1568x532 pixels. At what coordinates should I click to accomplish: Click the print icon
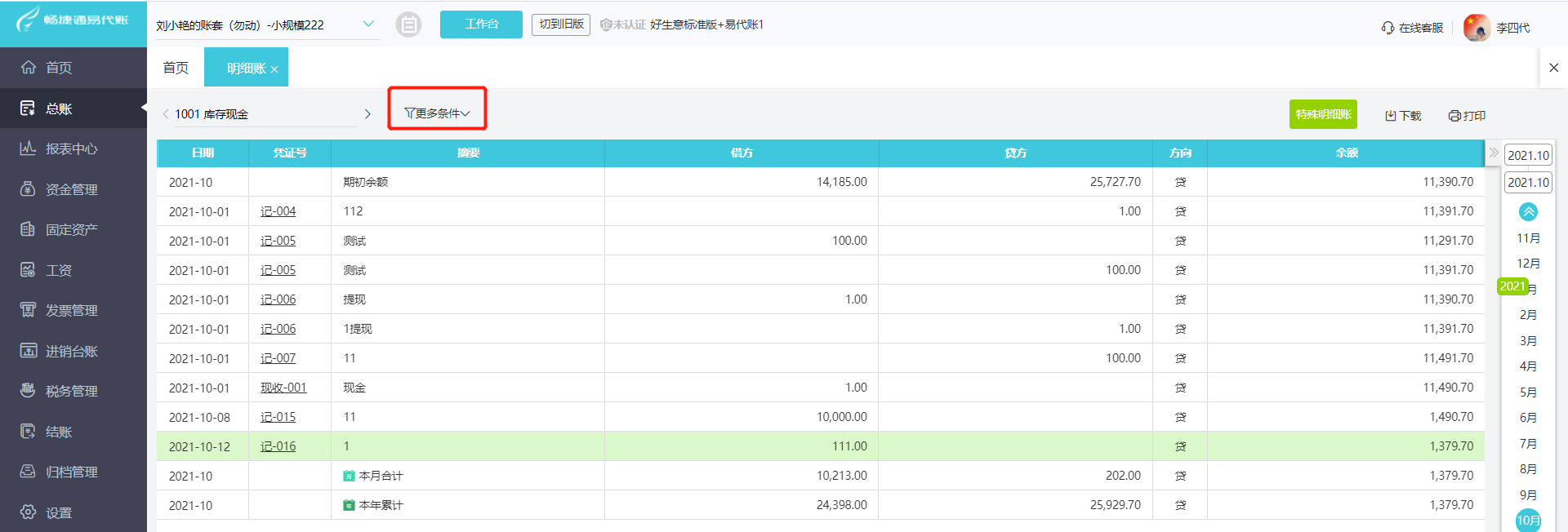click(x=1454, y=116)
